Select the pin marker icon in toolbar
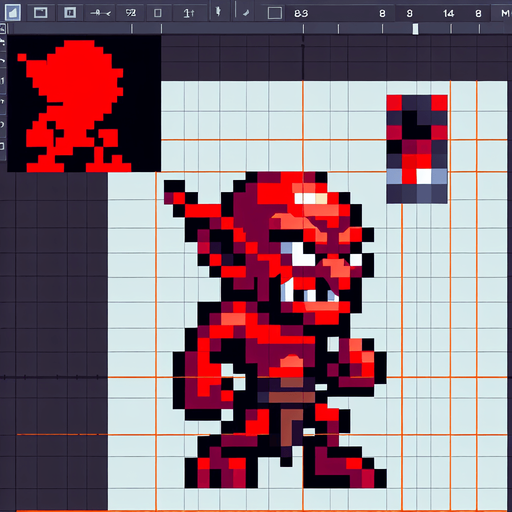This screenshot has height=512, width=512. point(218,12)
